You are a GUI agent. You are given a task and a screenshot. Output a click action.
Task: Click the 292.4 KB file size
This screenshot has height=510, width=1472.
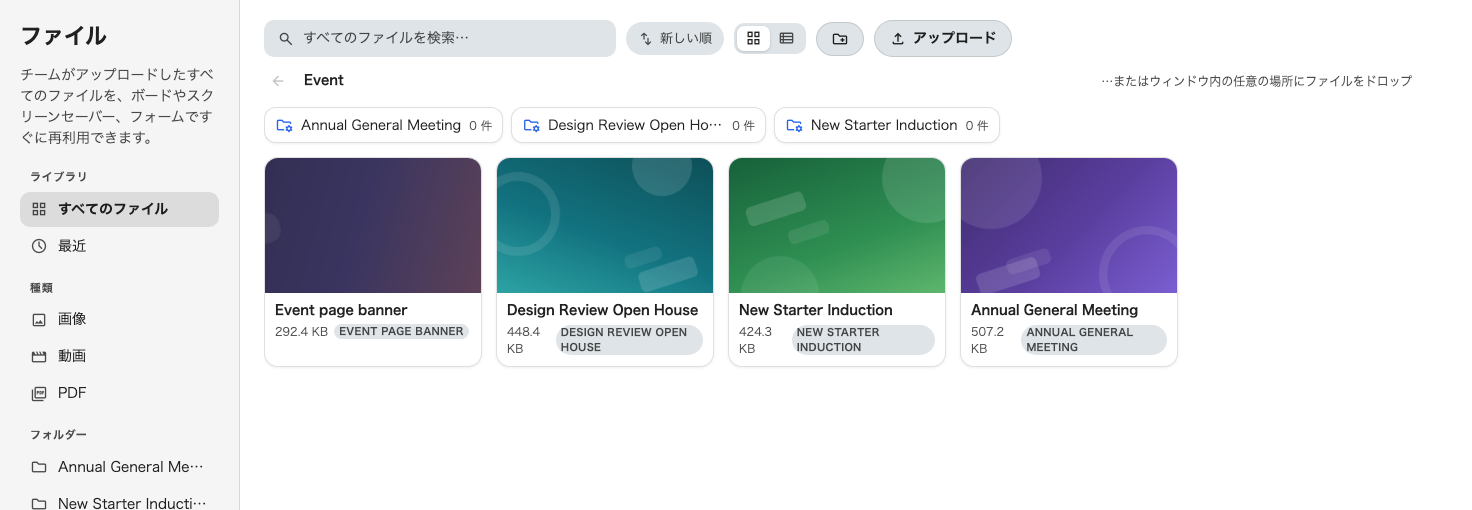tap(301, 331)
